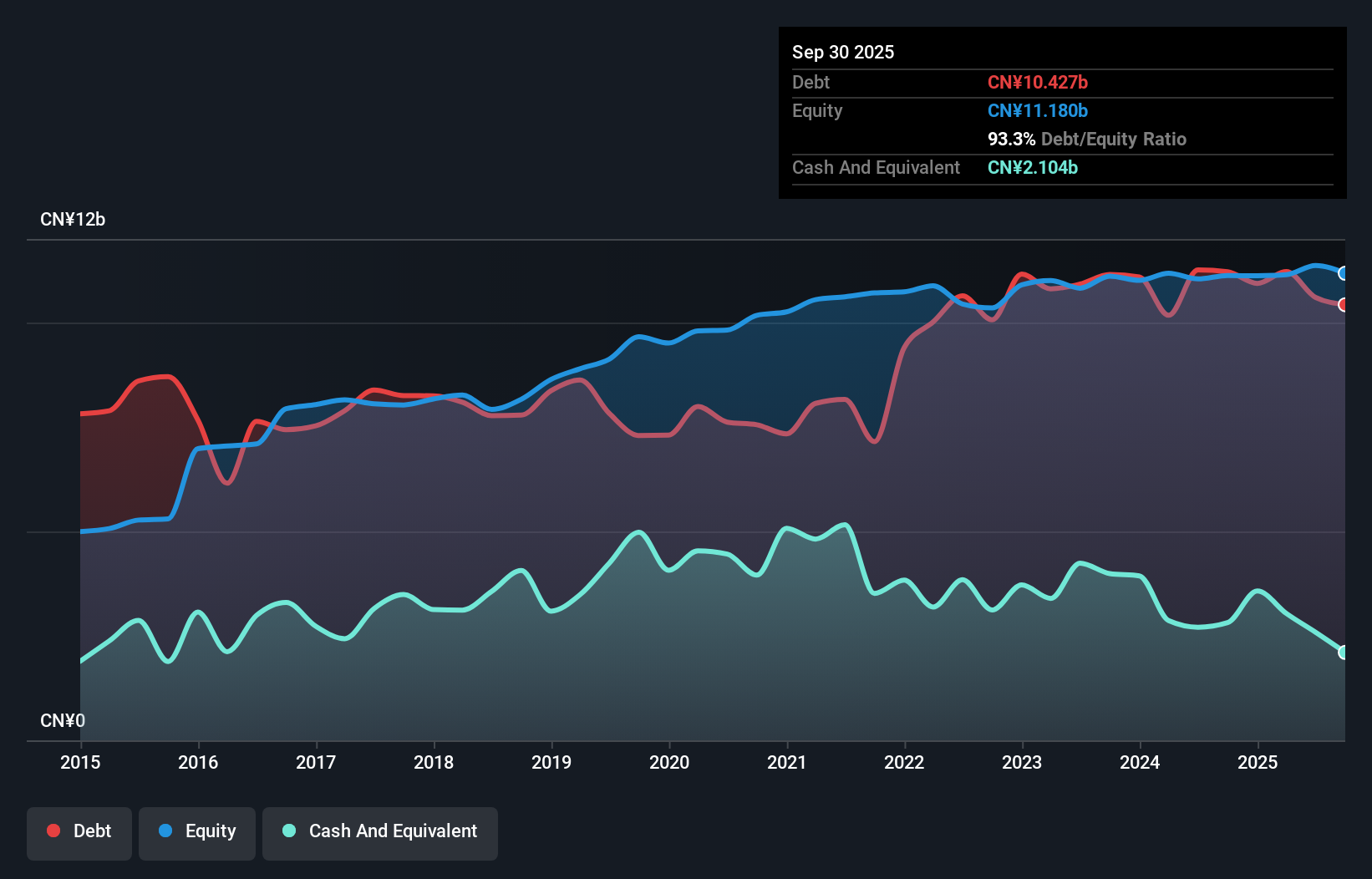Click the teal Cash legend dot
The image size is (1372, 879).
[289, 831]
